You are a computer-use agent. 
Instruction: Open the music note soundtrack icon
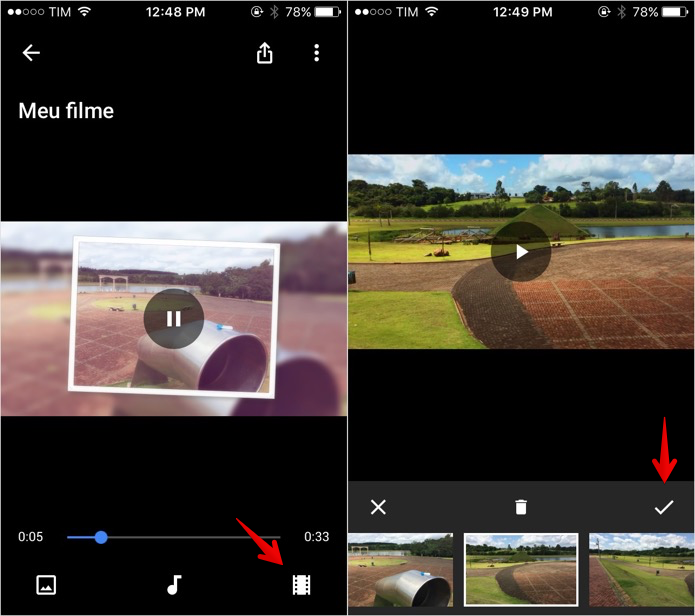tap(174, 585)
